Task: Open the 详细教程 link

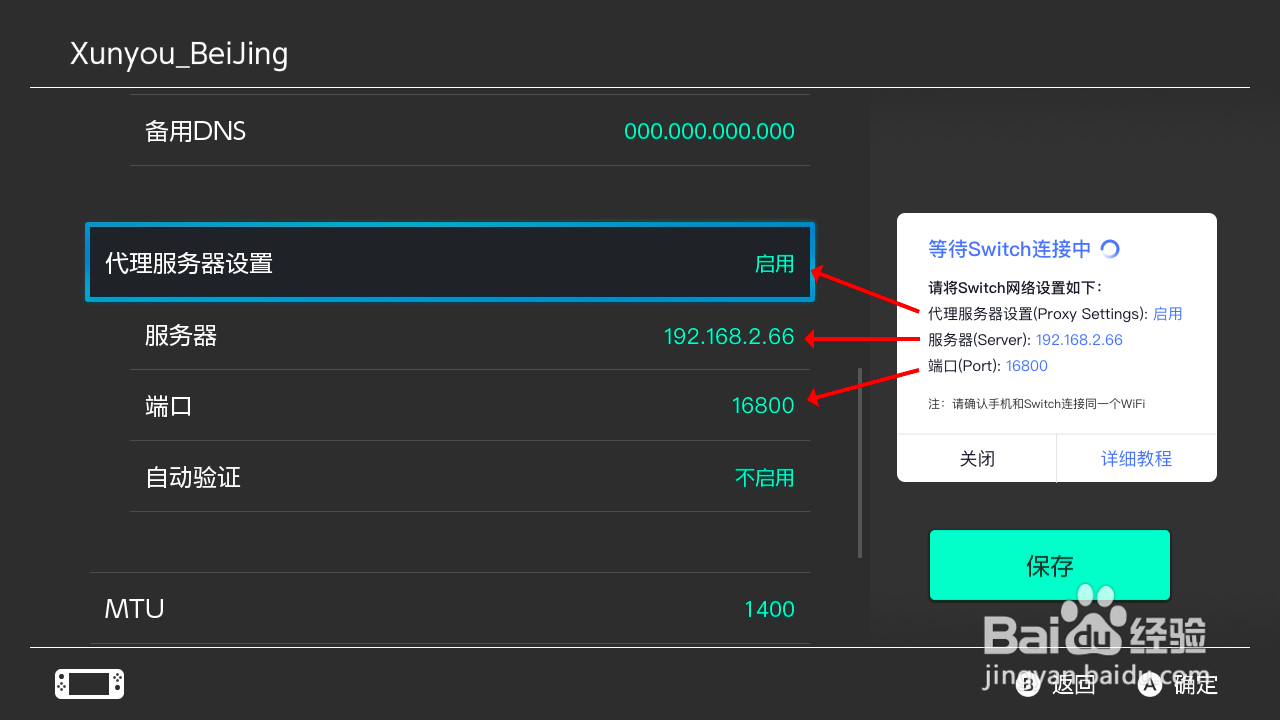Action: (1137, 459)
